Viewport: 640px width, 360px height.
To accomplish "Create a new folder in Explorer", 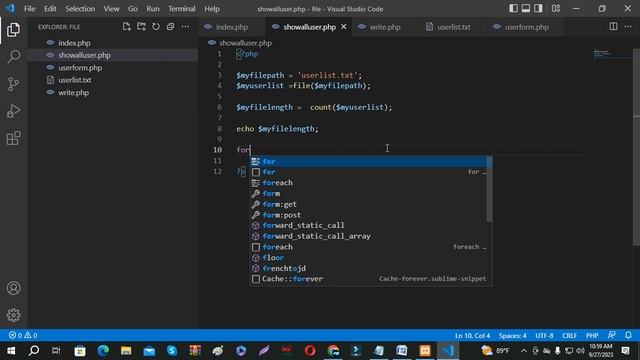I will click(x=141, y=27).
